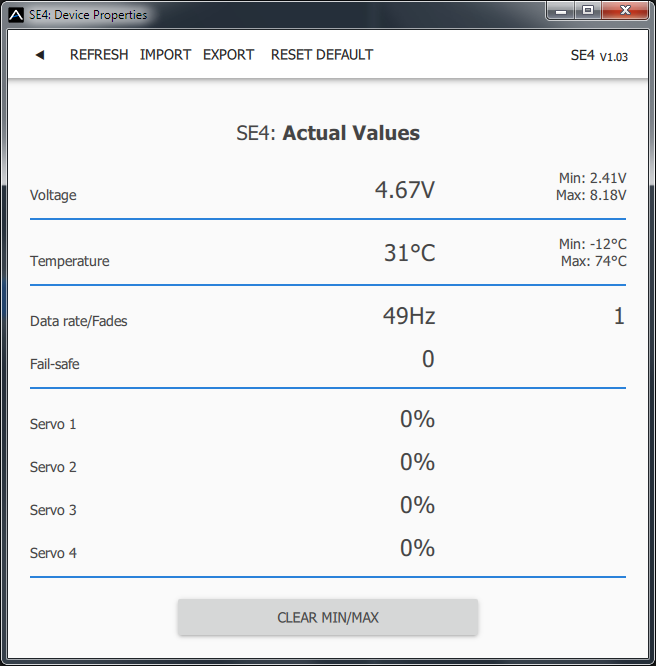This screenshot has width=656, height=666.
Task: Open the IMPORT option
Action: point(165,55)
